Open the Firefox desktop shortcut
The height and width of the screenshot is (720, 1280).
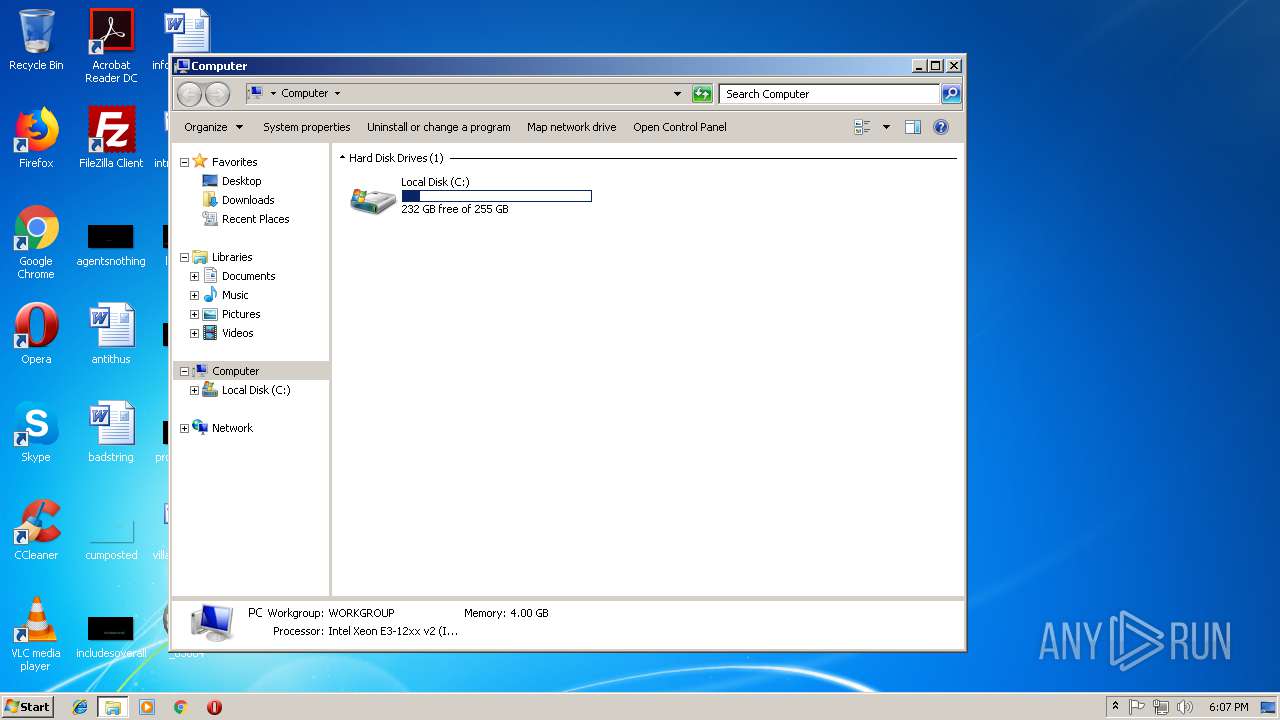click(x=36, y=138)
